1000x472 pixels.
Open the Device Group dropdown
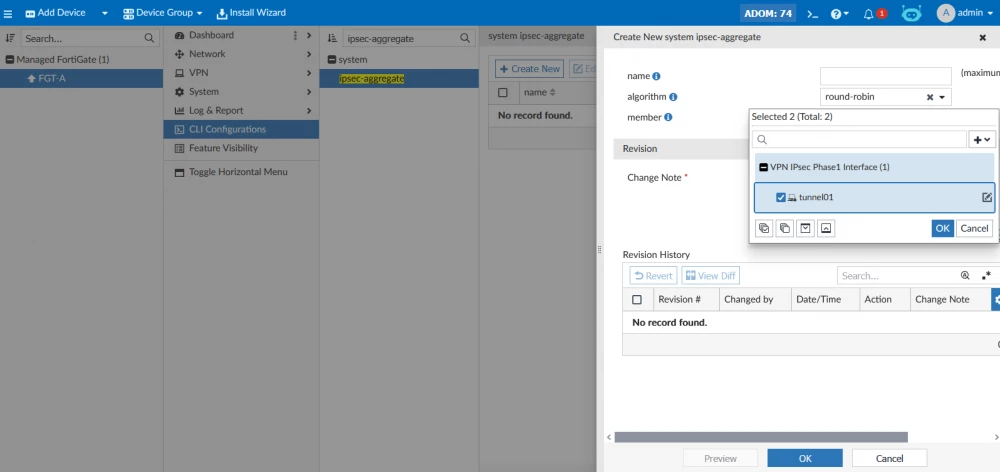(x=163, y=13)
